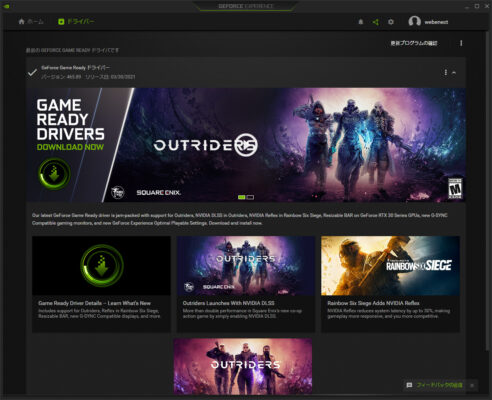Click the installed driver checkmark icon
Image resolution: width=492 pixels, height=400 pixels.
pyautogui.click(x=32, y=72)
